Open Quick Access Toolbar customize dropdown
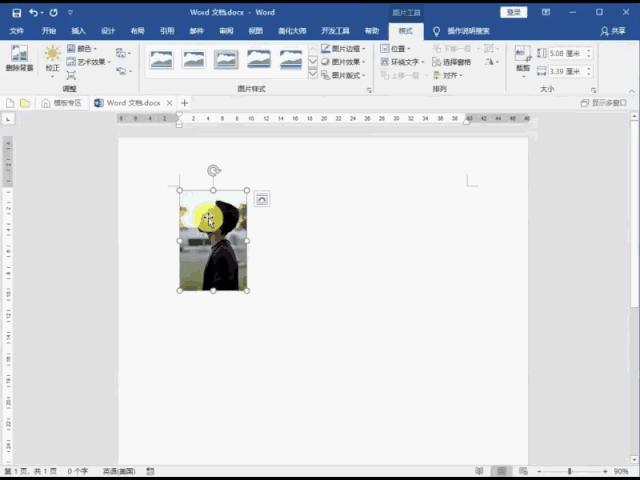This screenshot has height=480, width=640. (x=70, y=13)
